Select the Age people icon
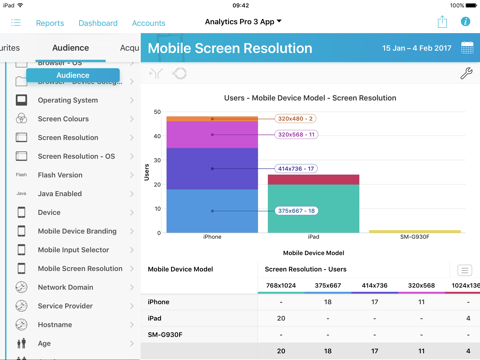This screenshot has height=360, width=480. (21, 343)
